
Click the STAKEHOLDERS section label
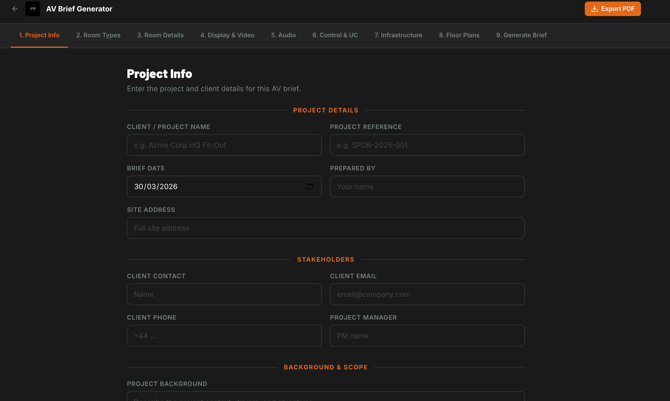[326, 259]
